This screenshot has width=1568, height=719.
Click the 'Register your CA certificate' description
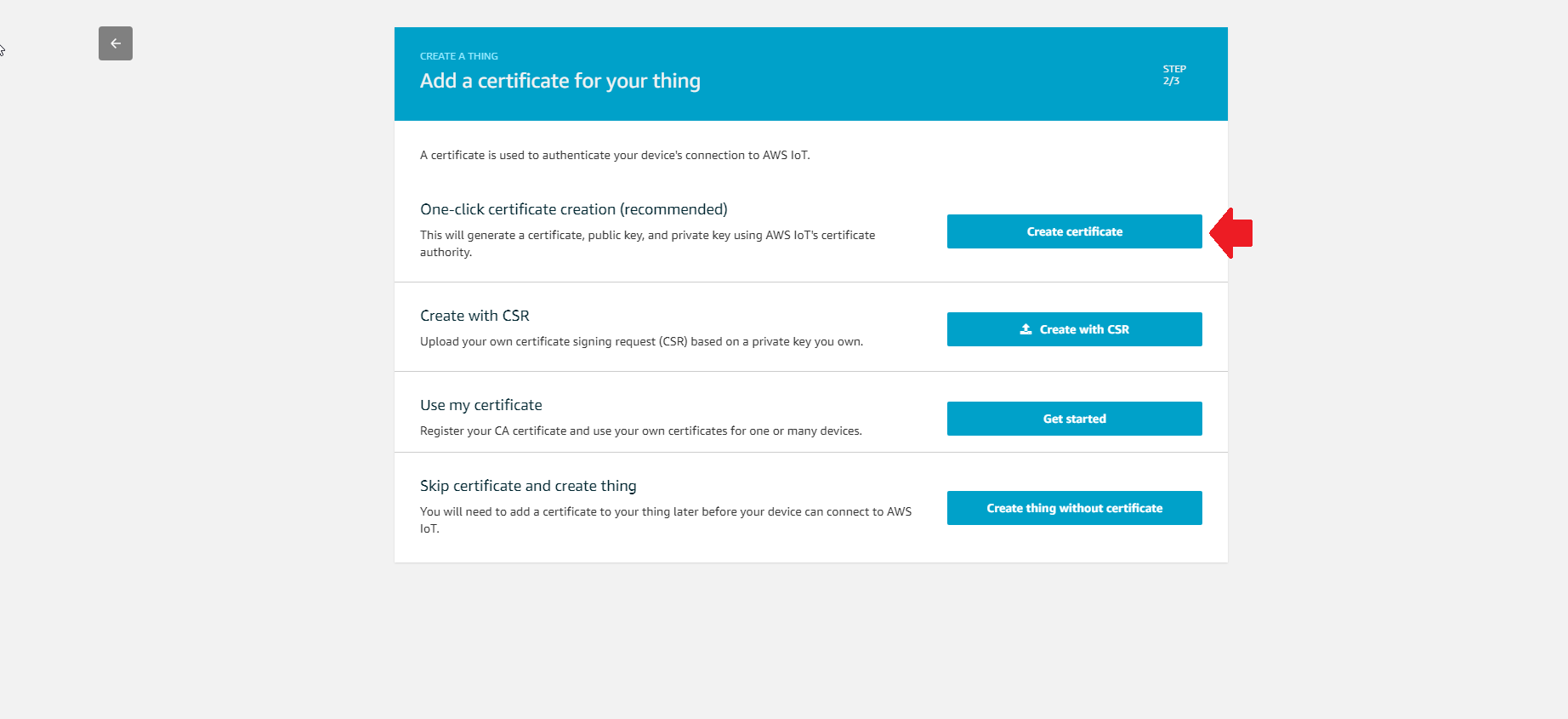tap(640, 431)
